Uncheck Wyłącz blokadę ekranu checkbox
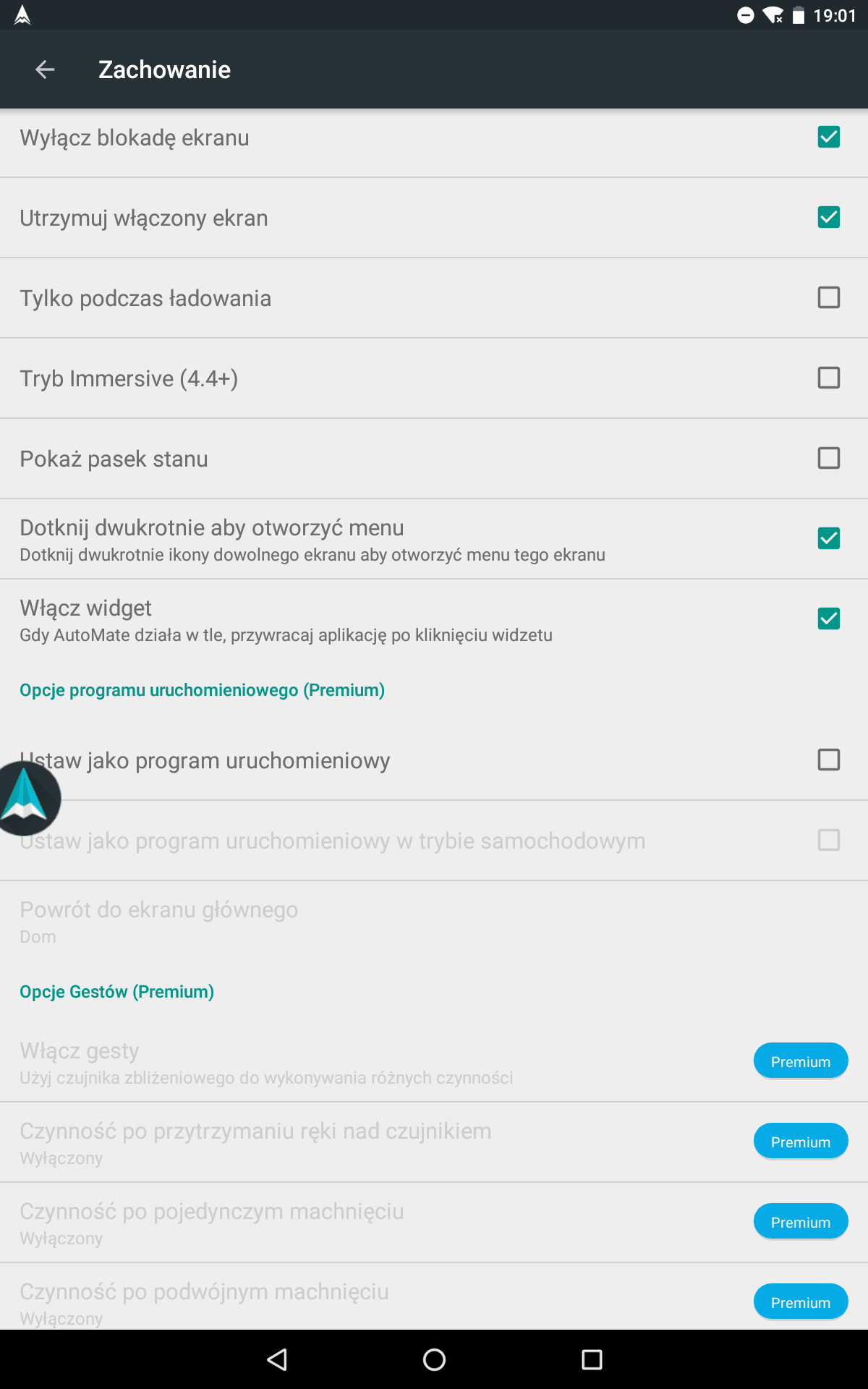 click(829, 137)
